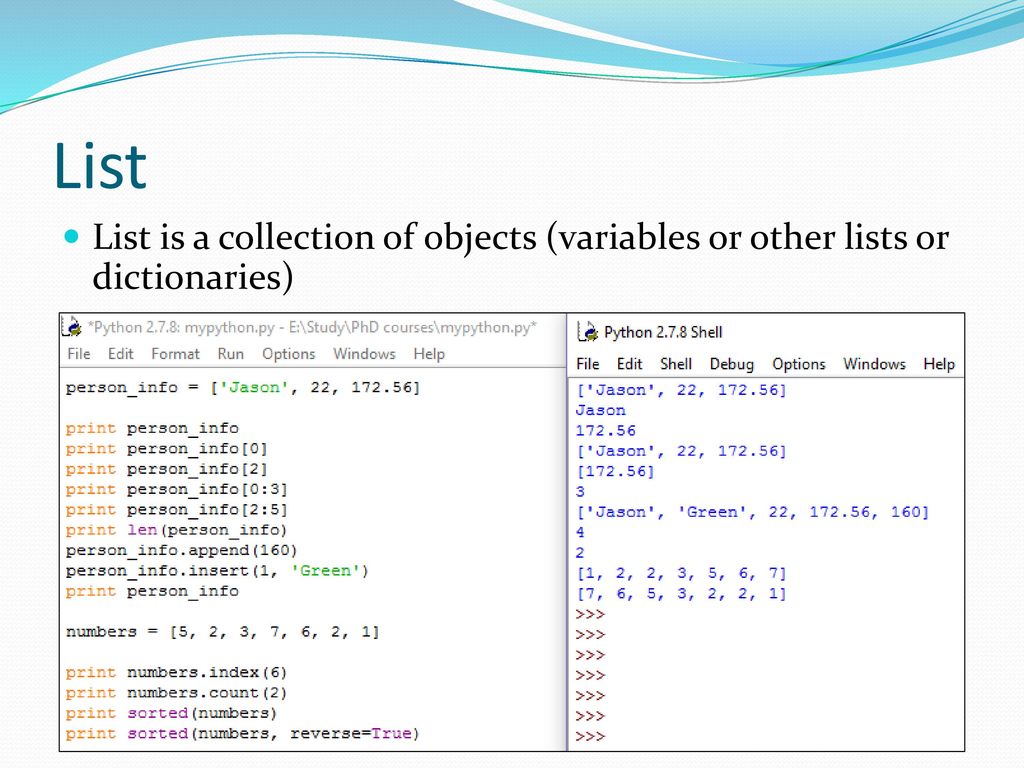Open the Shell menu in Python Shell
The height and width of the screenshot is (768, 1024).
click(676, 364)
